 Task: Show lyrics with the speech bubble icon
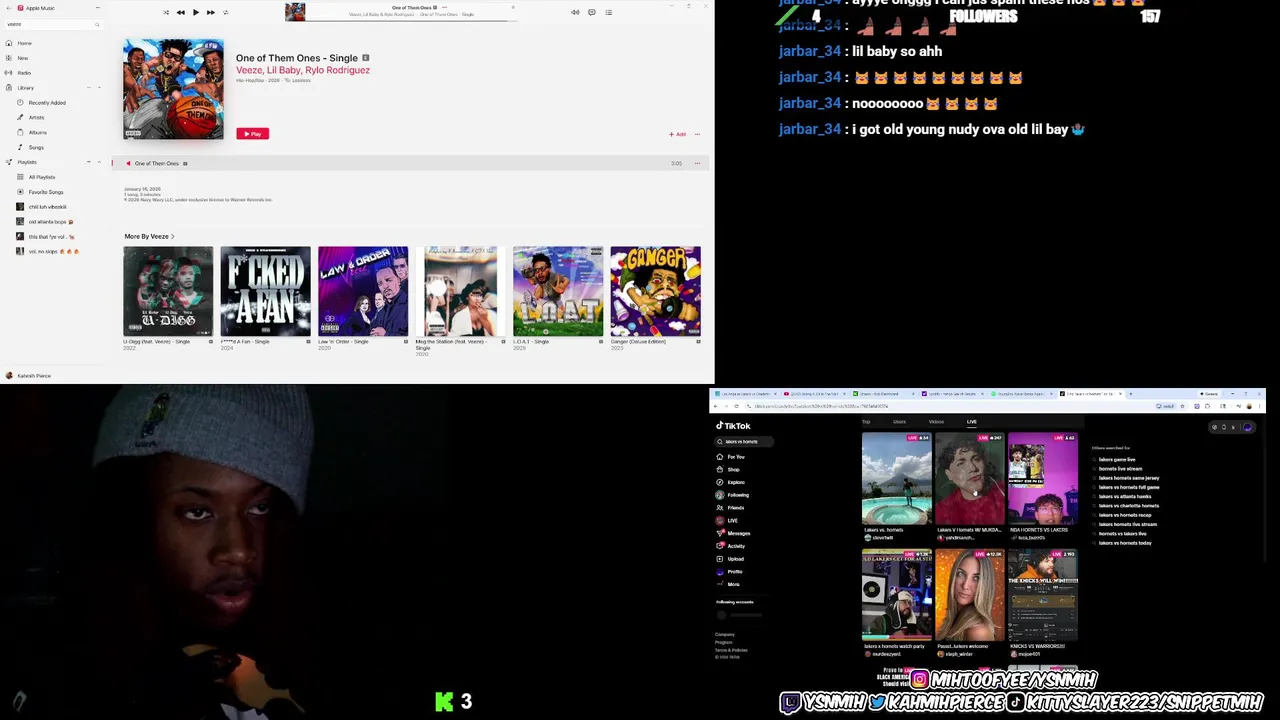(592, 12)
